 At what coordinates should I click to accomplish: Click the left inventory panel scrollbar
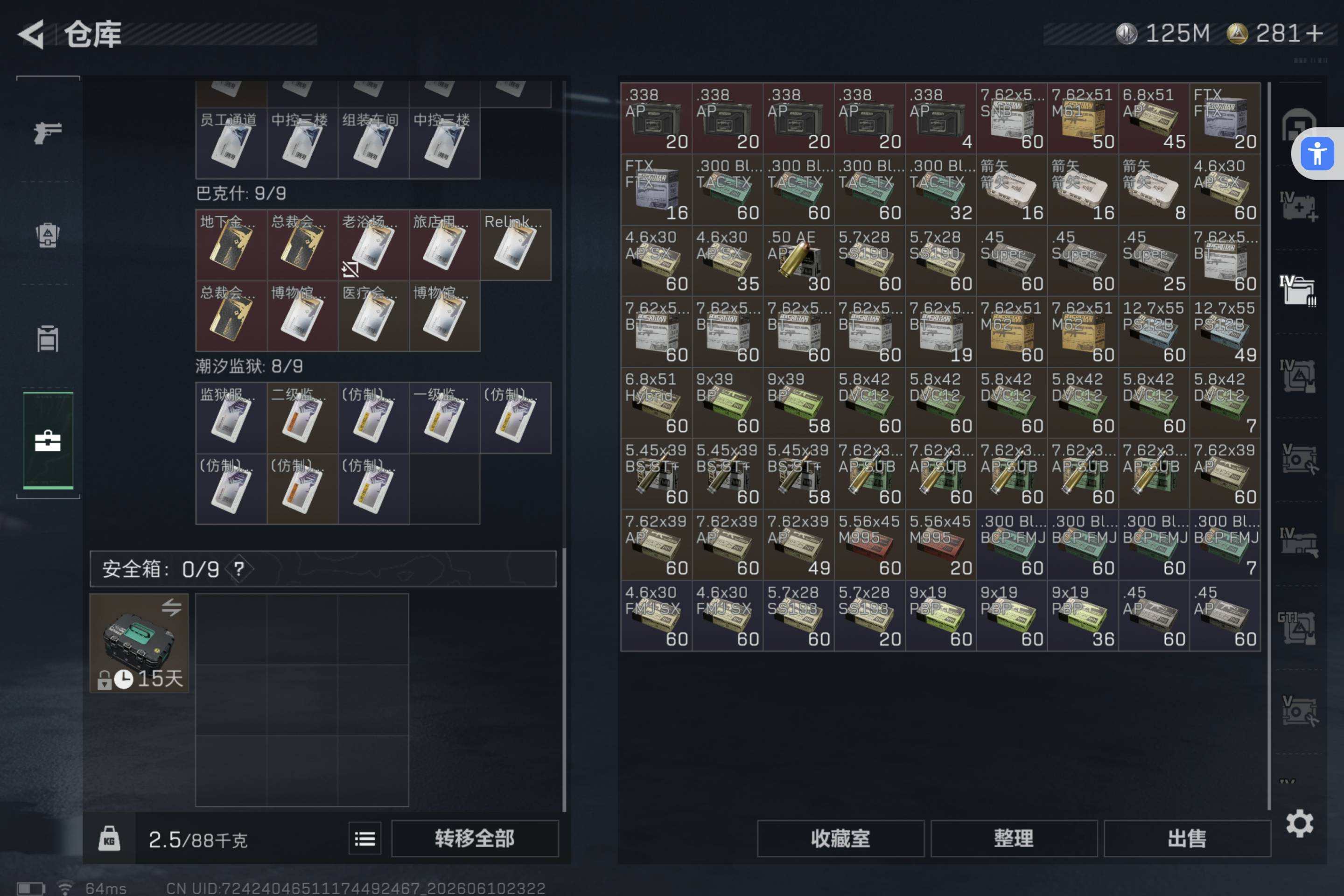pos(564,680)
